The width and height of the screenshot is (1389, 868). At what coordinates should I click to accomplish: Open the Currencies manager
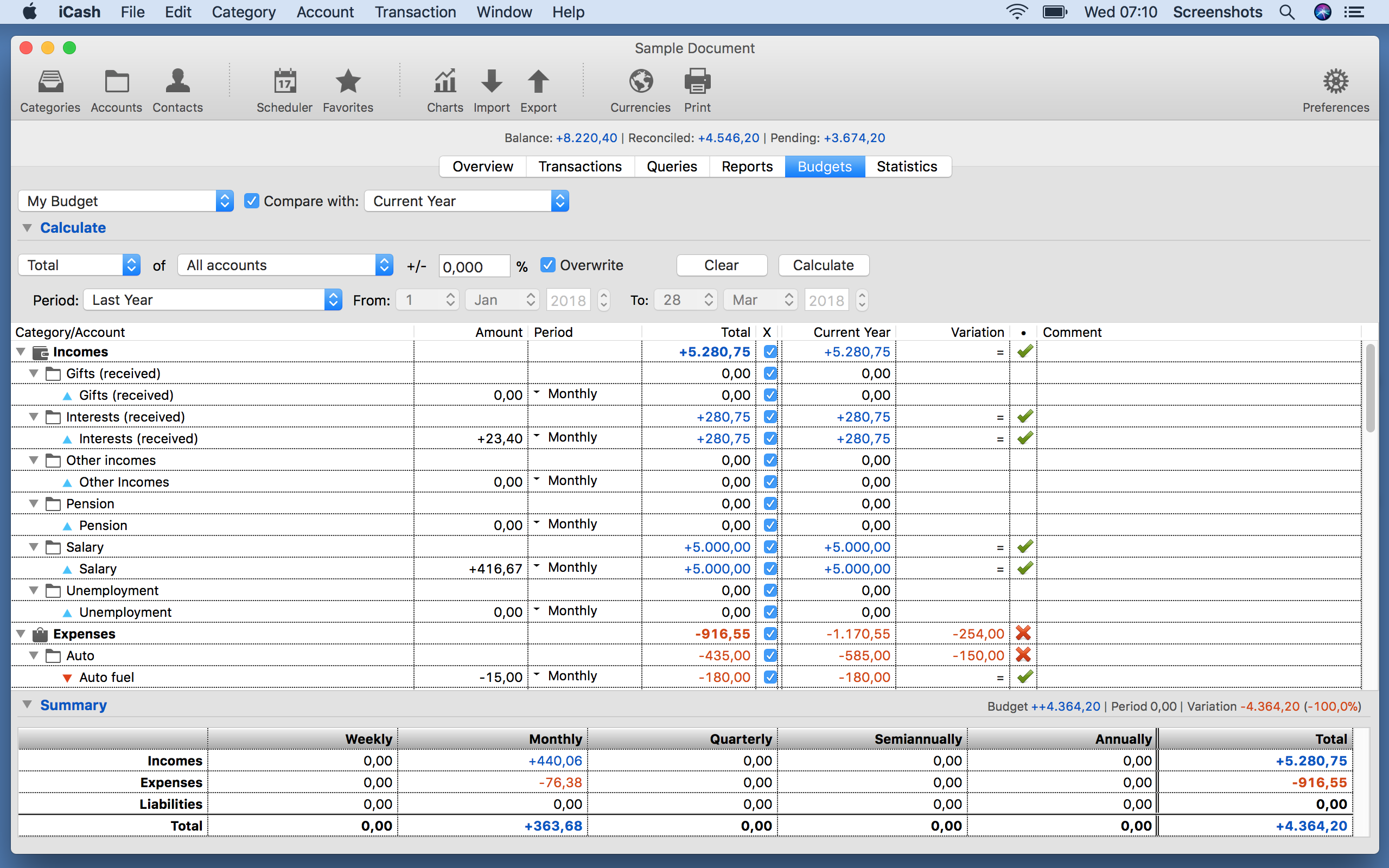(x=639, y=89)
